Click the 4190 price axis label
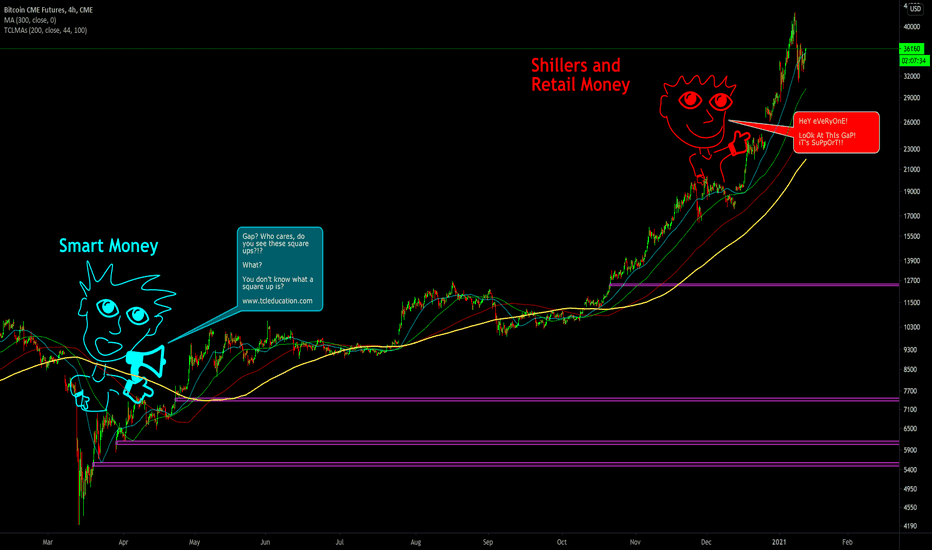 pyautogui.click(x=910, y=526)
